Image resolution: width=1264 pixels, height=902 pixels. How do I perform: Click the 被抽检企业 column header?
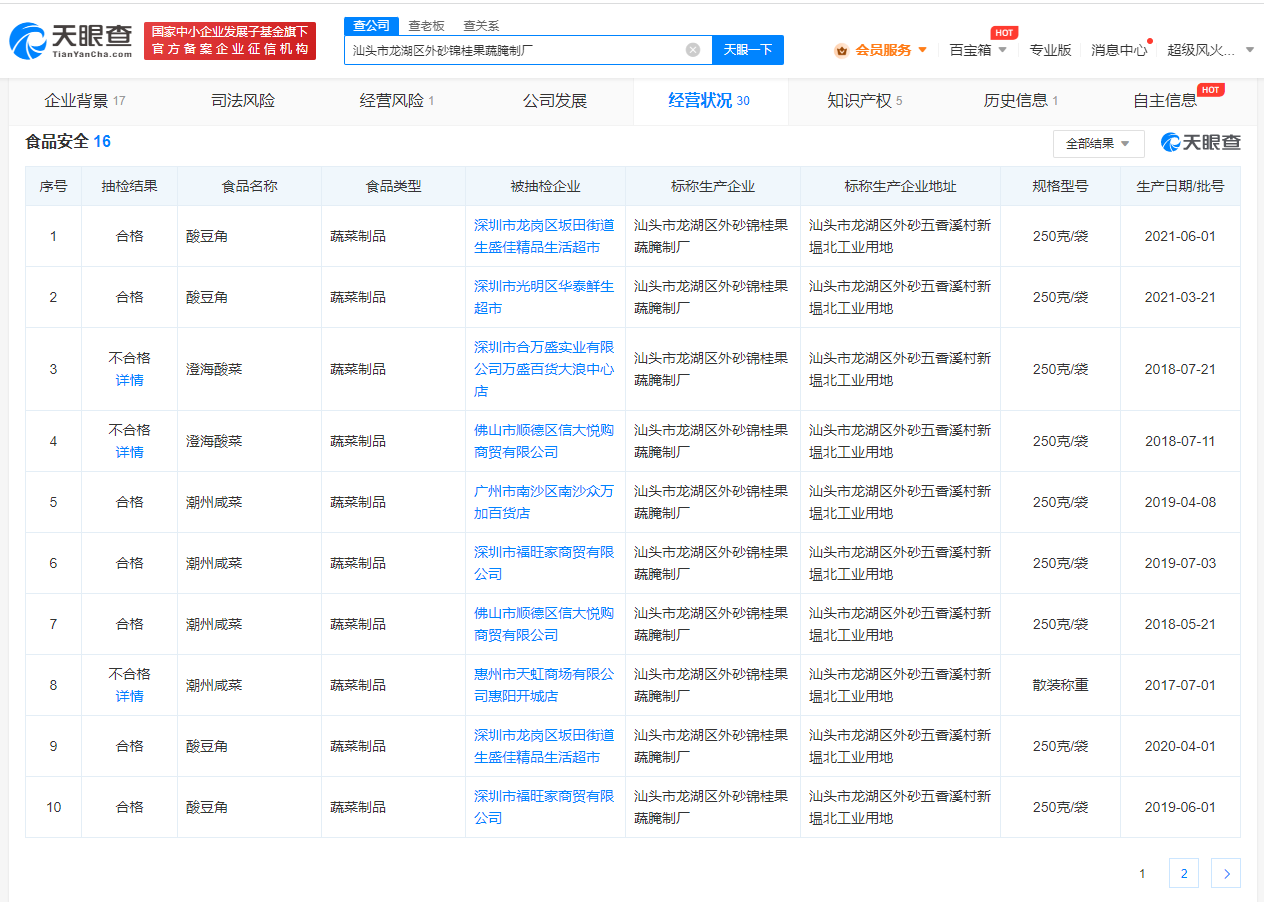545,186
